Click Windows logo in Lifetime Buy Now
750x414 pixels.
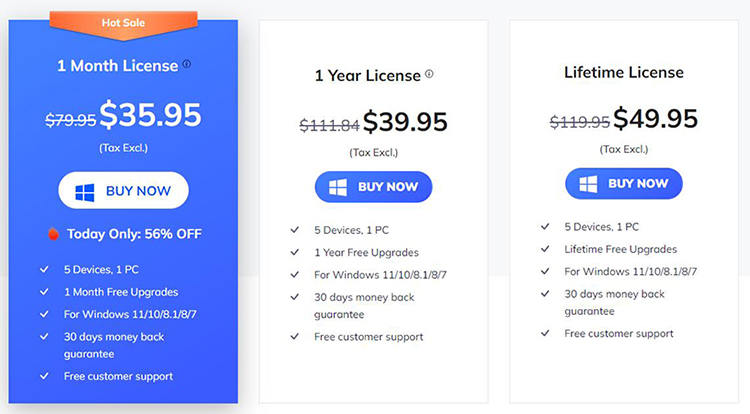pyautogui.click(x=588, y=184)
